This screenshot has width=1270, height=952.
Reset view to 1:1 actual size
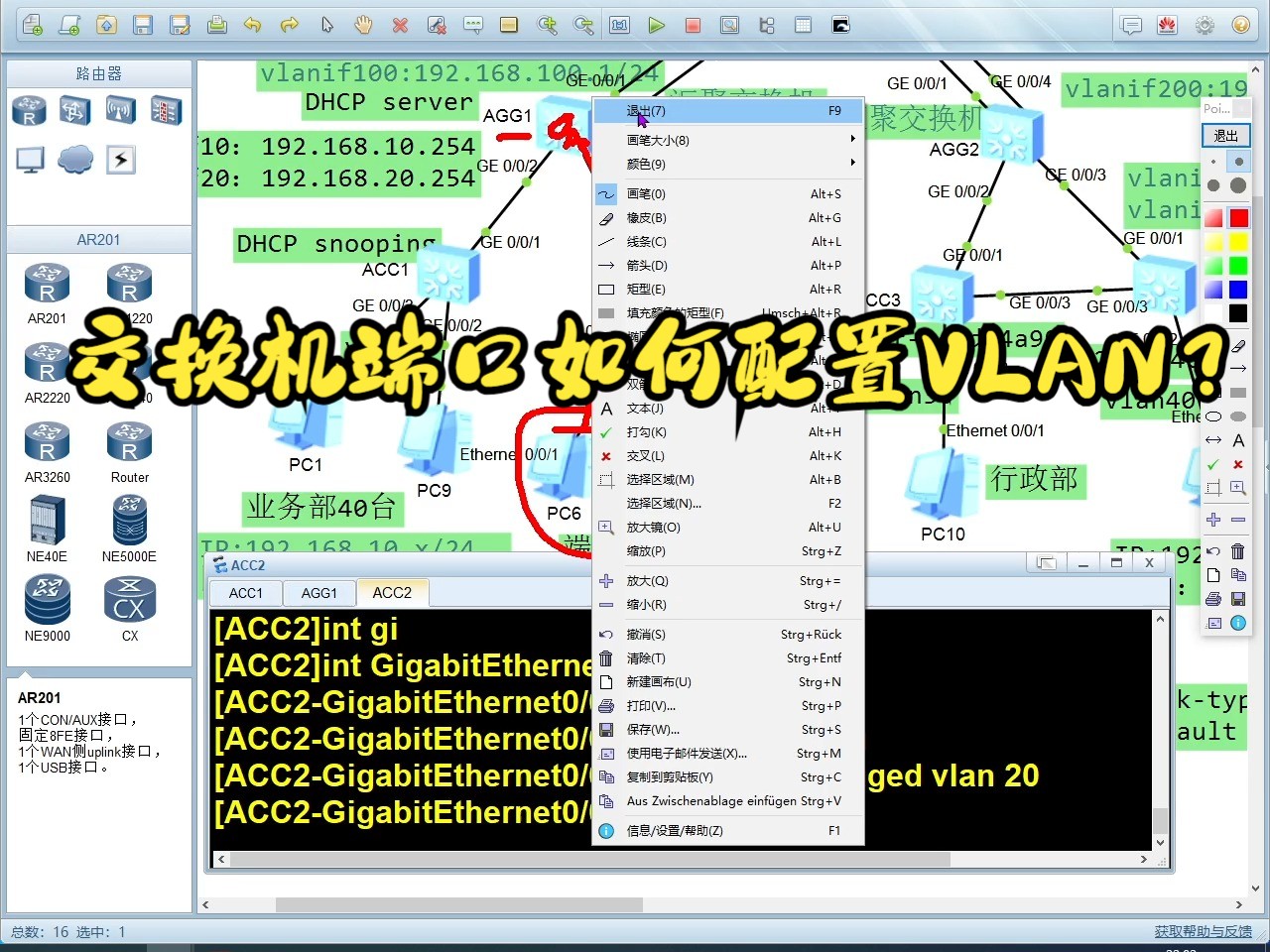(618, 24)
